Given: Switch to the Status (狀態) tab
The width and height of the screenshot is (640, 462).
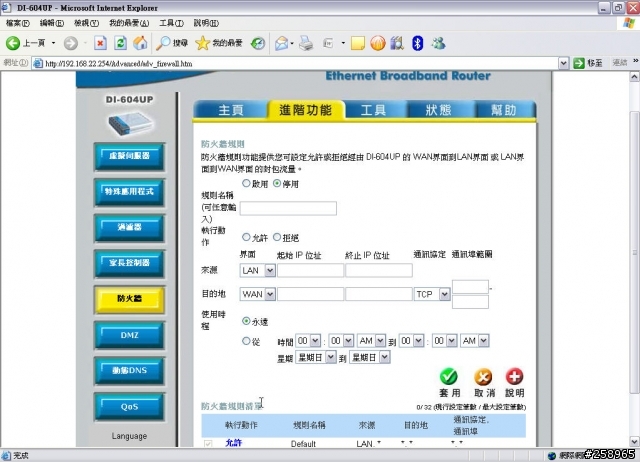Looking at the screenshot, I should 439,110.
